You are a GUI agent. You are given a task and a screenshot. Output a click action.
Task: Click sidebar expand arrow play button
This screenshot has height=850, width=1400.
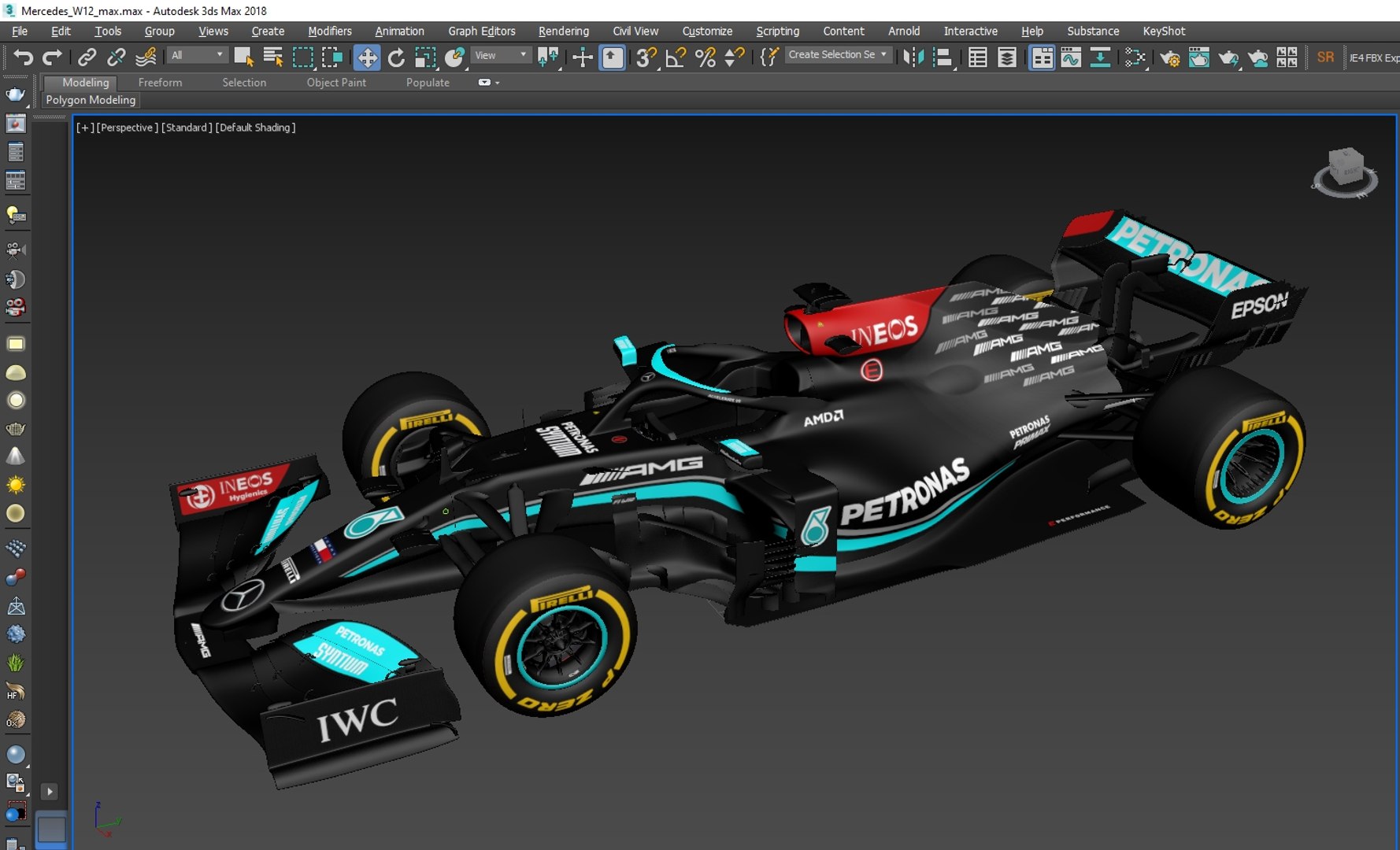click(49, 792)
